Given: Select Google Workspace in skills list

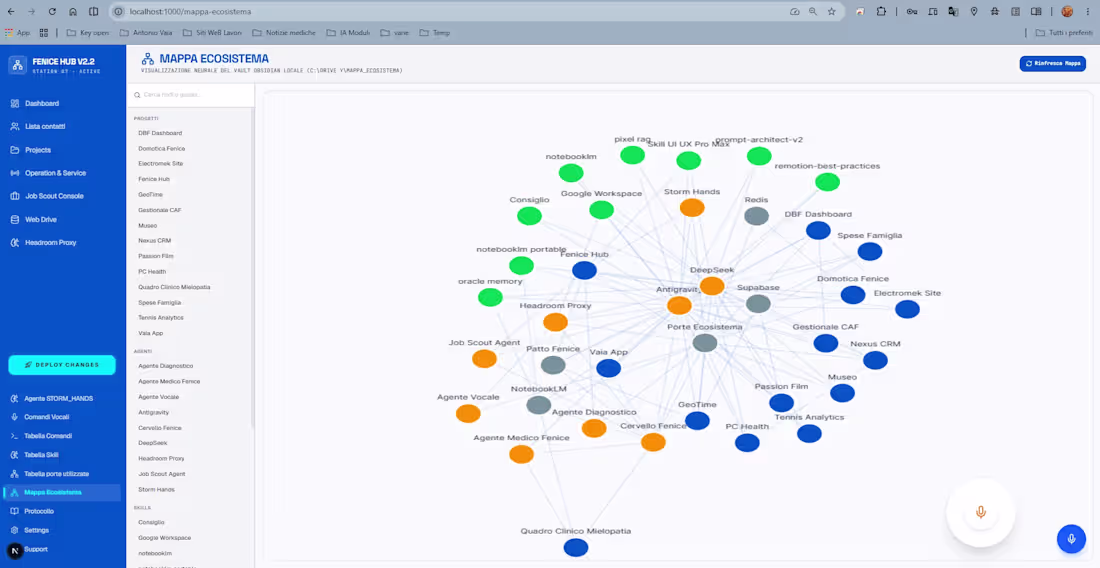Looking at the screenshot, I should coord(164,538).
